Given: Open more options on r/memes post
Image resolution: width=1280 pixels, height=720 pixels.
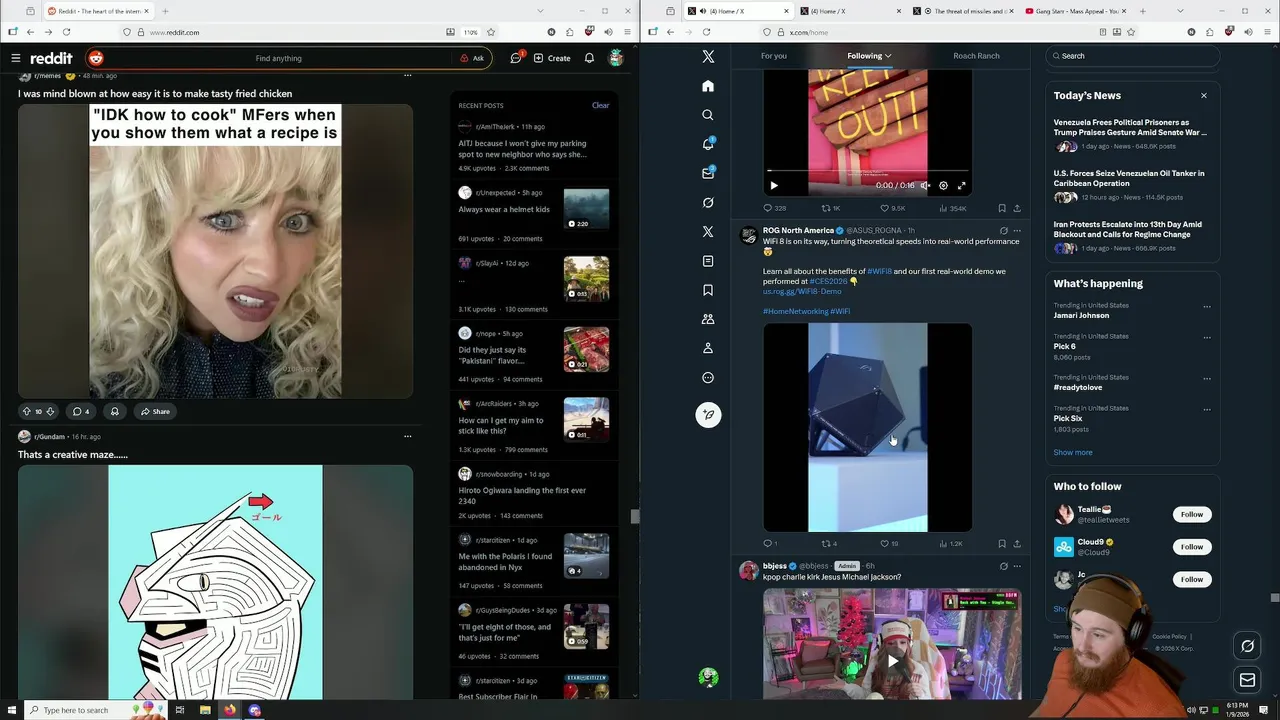Looking at the screenshot, I should point(407,76).
